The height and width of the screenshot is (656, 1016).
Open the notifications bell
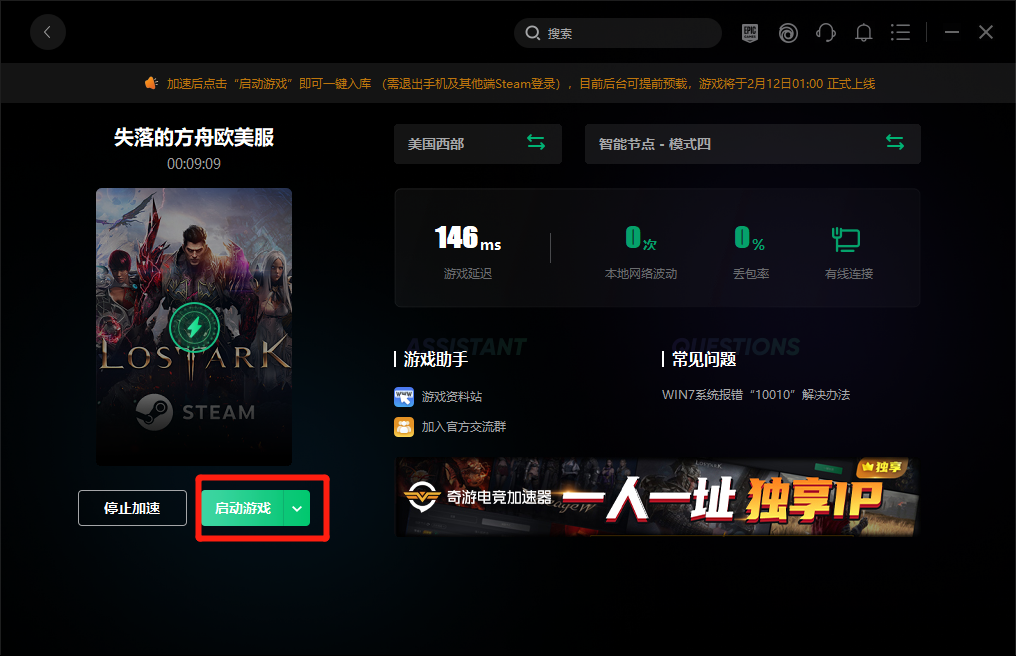863,32
